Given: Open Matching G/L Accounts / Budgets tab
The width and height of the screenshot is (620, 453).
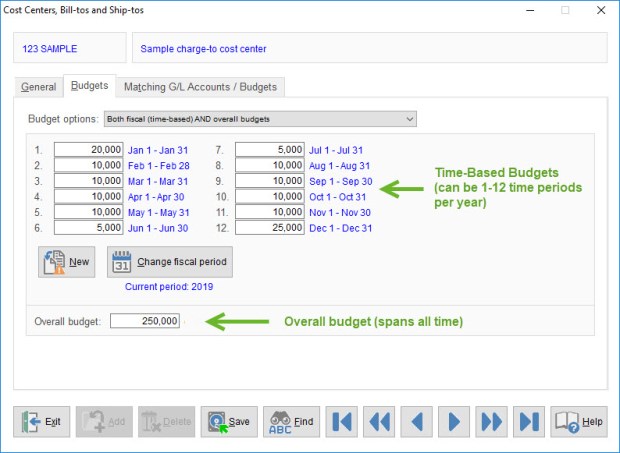Looking at the screenshot, I should [200, 87].
